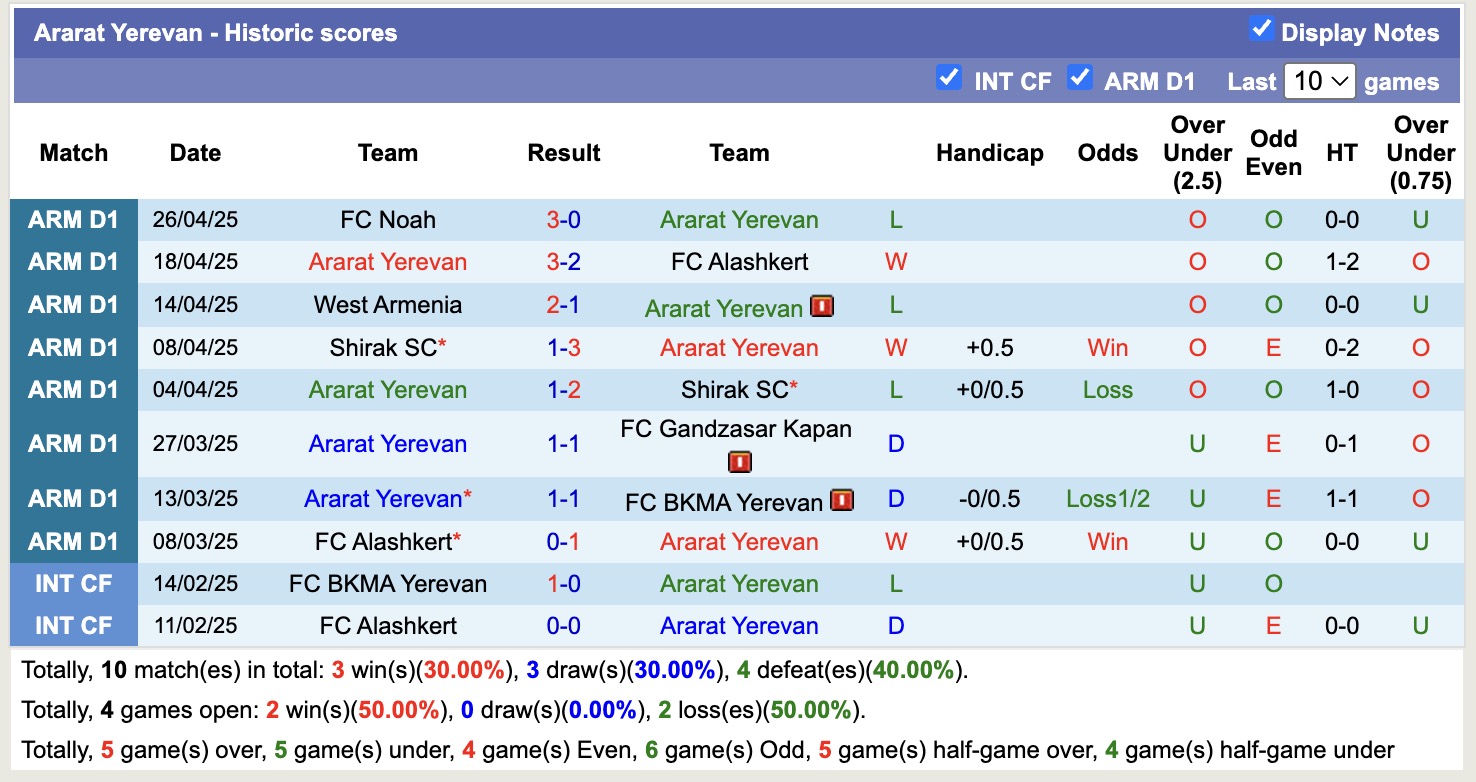Open the West Armenia team link
Screen dimensions: 1476x782
[x=388, y=305]
